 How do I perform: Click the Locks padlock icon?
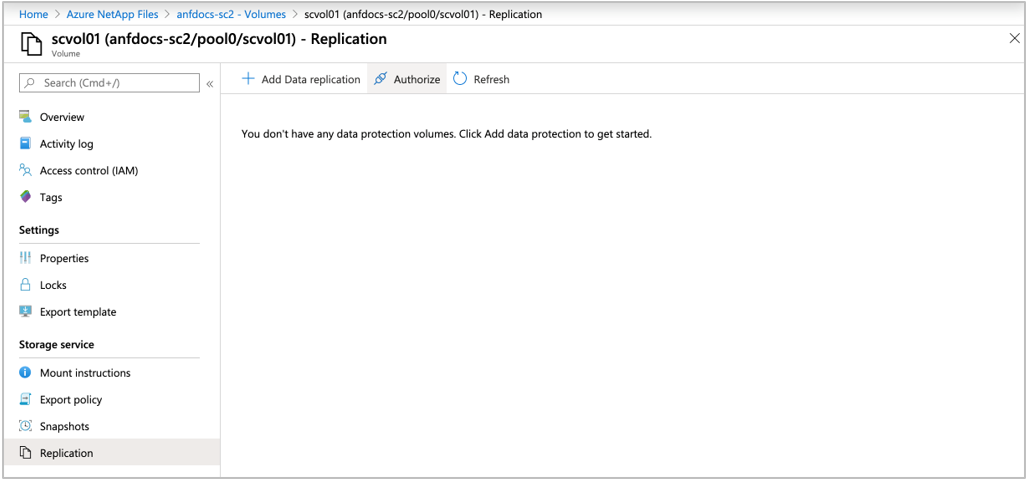tap(26, 285)
